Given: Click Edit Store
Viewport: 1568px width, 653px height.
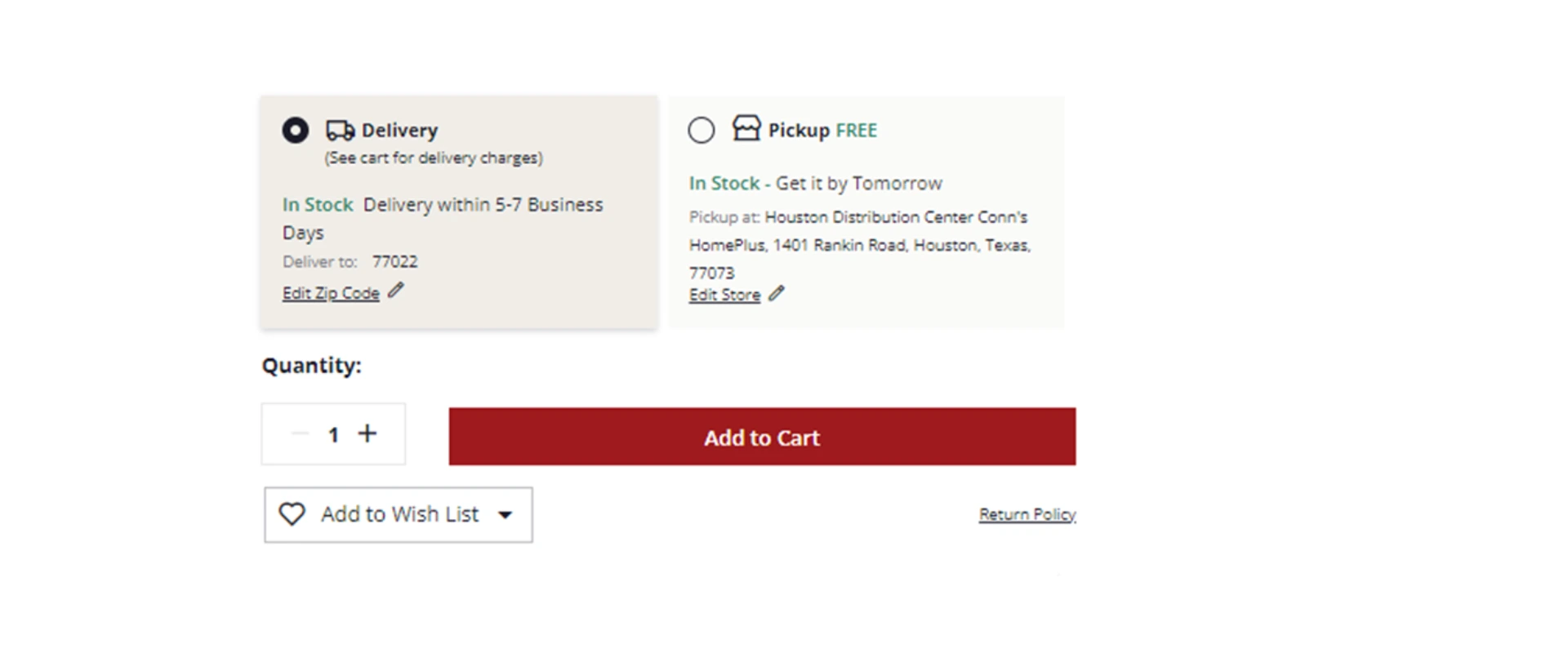Looking at the screenshot, I should 724,294.
